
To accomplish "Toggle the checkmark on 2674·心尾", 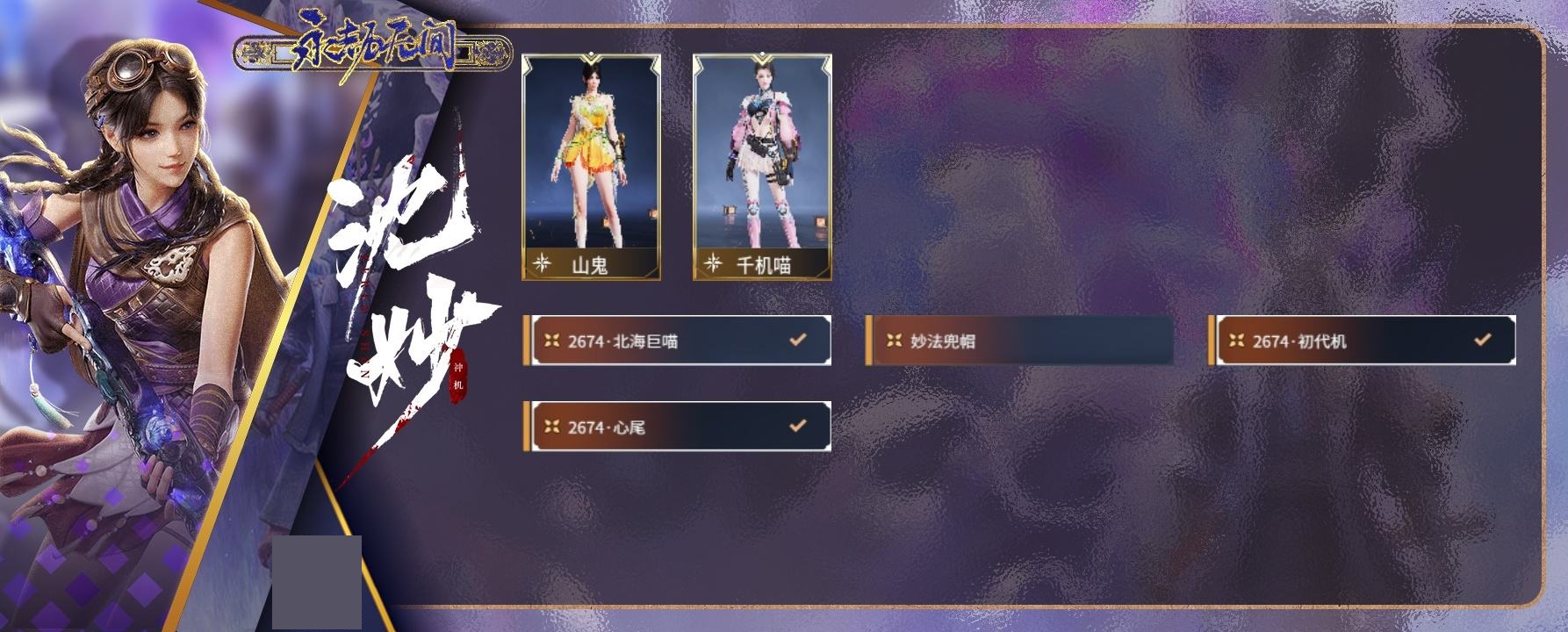I will pyautogui.click(x=797, y=425).
